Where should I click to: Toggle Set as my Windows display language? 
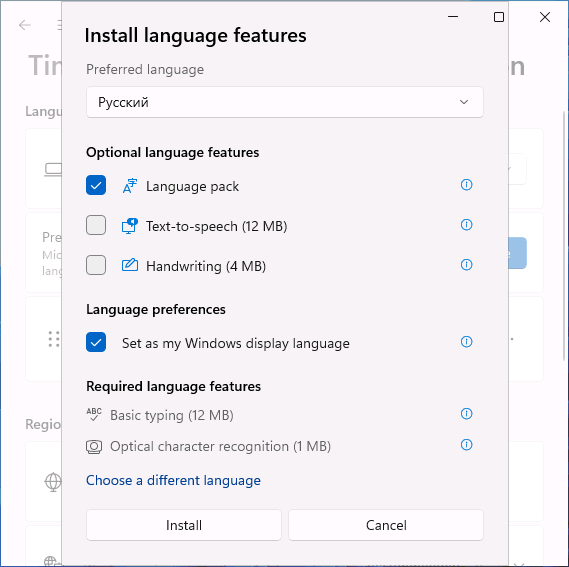[x=96, y=342]
